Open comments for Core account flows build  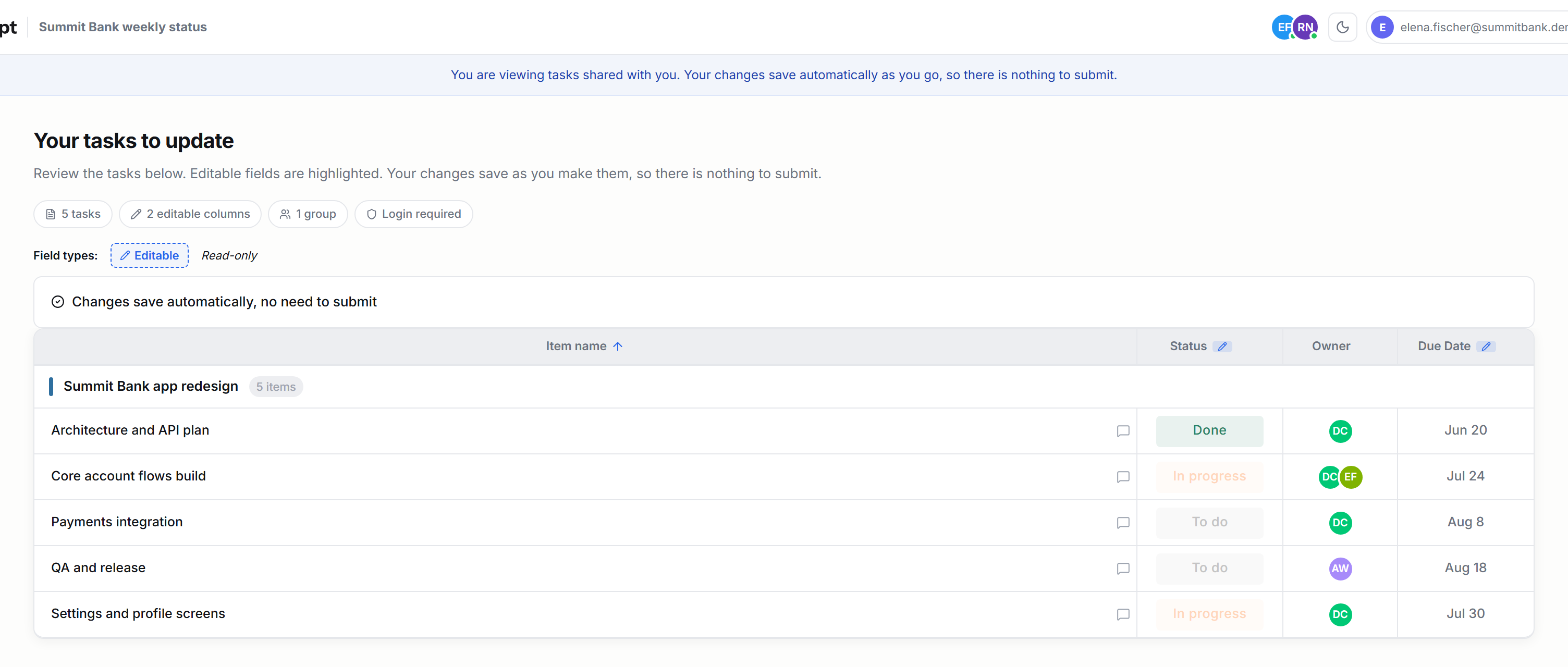(x=1123, y=476)
